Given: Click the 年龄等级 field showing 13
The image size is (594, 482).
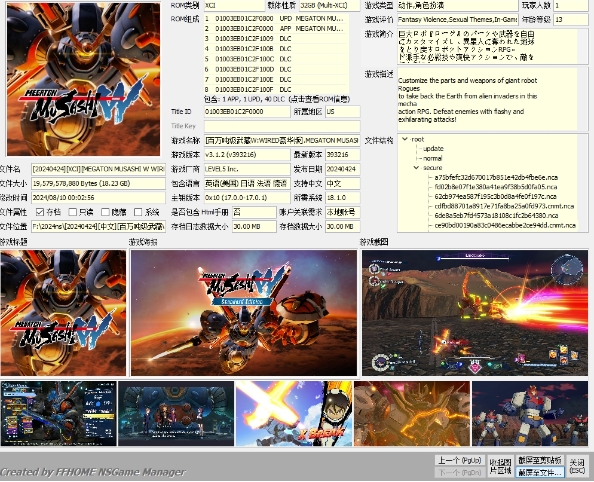Looking at the screenshot, I should click(571, 19).
